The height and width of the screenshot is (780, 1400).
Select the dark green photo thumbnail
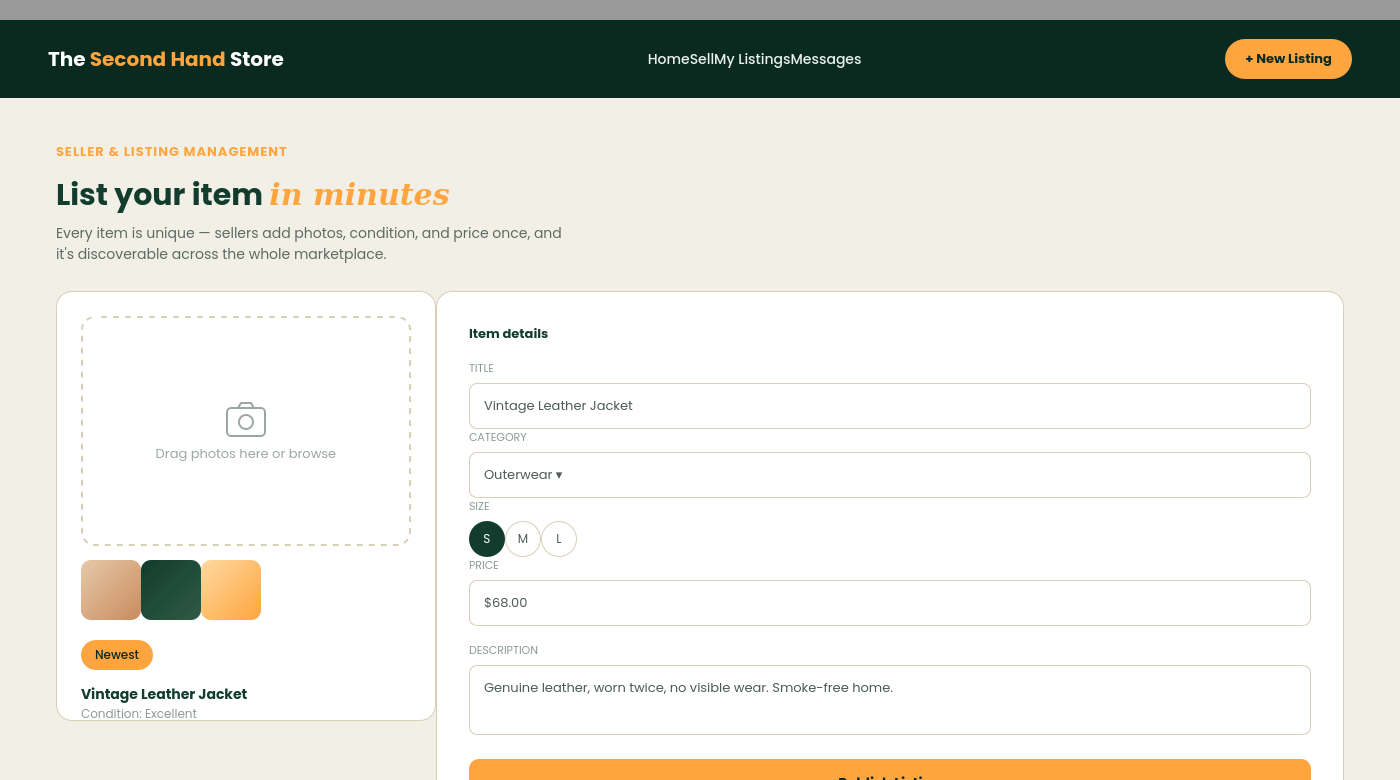(171, 590)
